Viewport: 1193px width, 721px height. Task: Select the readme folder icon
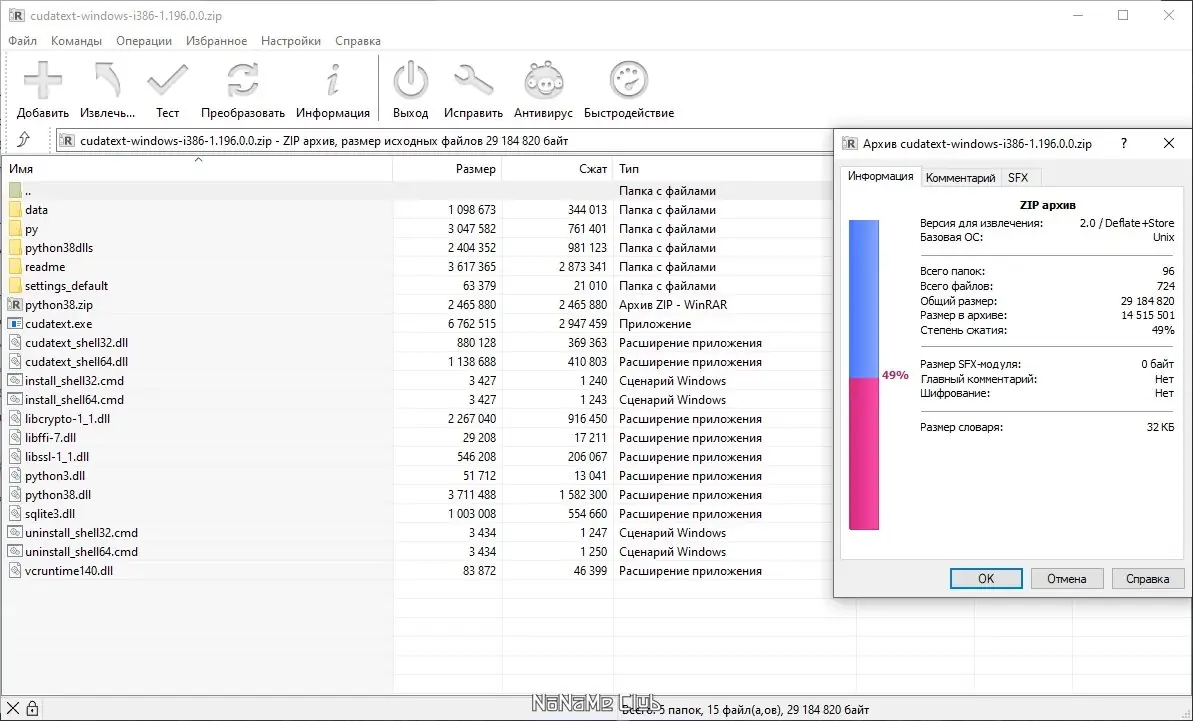(15, 267)
